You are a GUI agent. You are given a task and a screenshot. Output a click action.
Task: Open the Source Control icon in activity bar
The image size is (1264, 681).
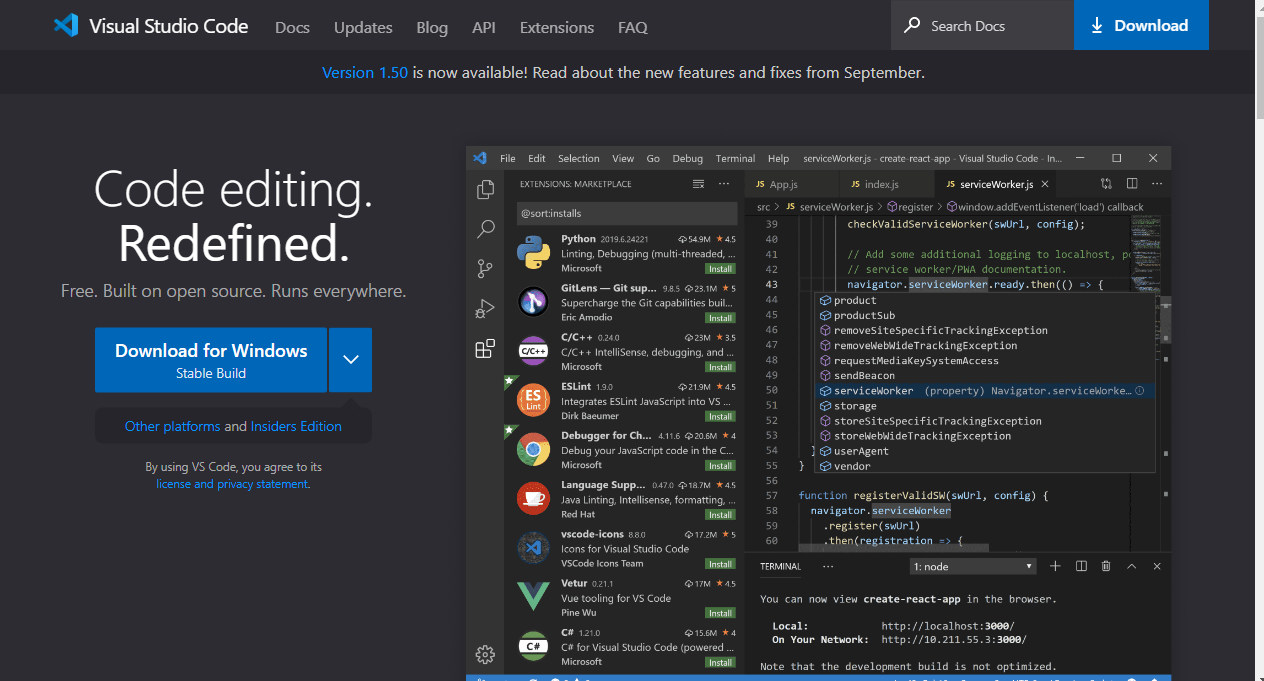pyautogui.click(x=485, y=269)
